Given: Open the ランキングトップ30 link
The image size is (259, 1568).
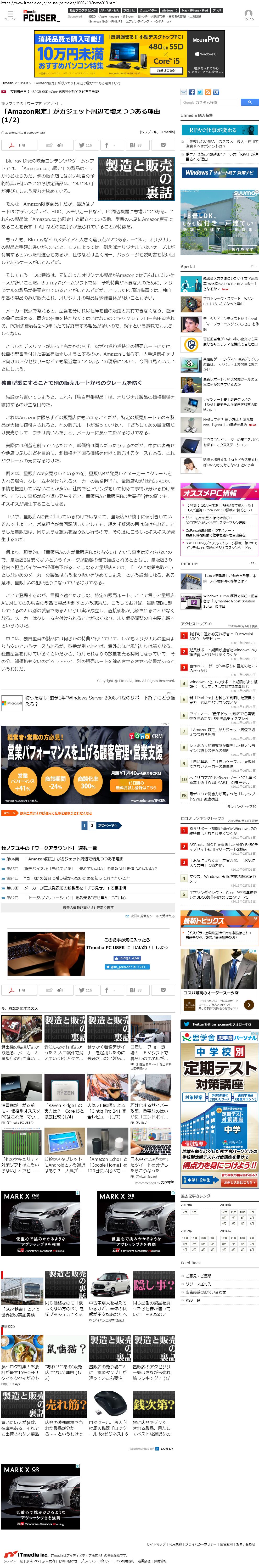Looking at the screenshot, I should 242,807.
